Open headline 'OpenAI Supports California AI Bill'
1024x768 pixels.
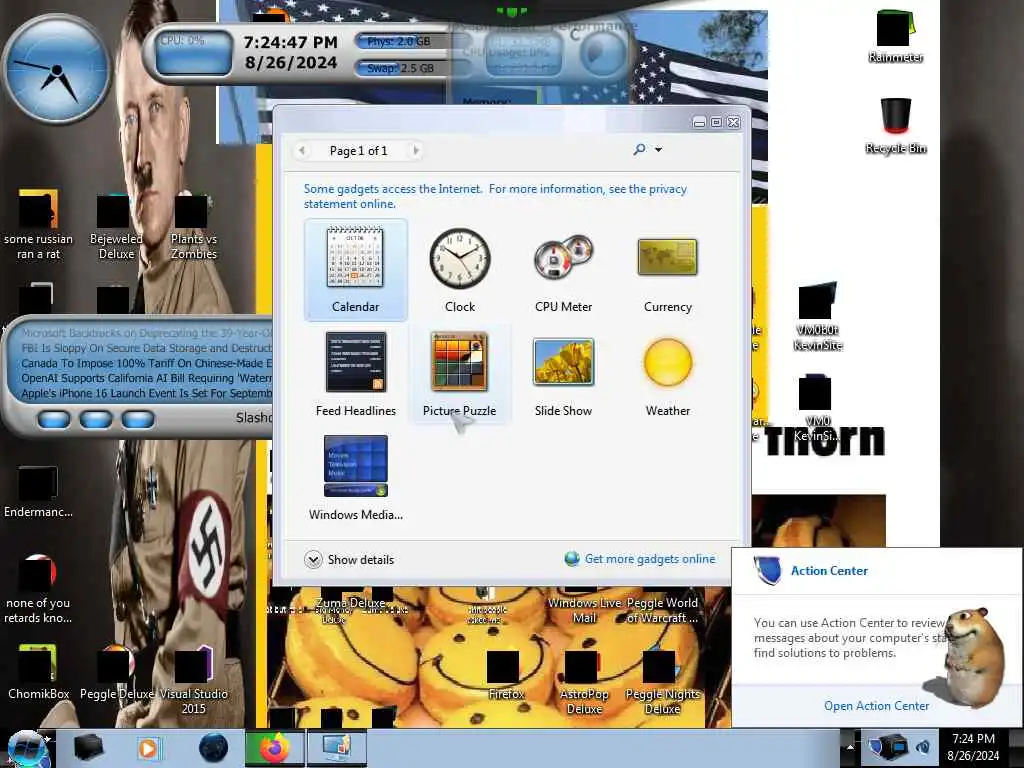(x=146, y=378)
